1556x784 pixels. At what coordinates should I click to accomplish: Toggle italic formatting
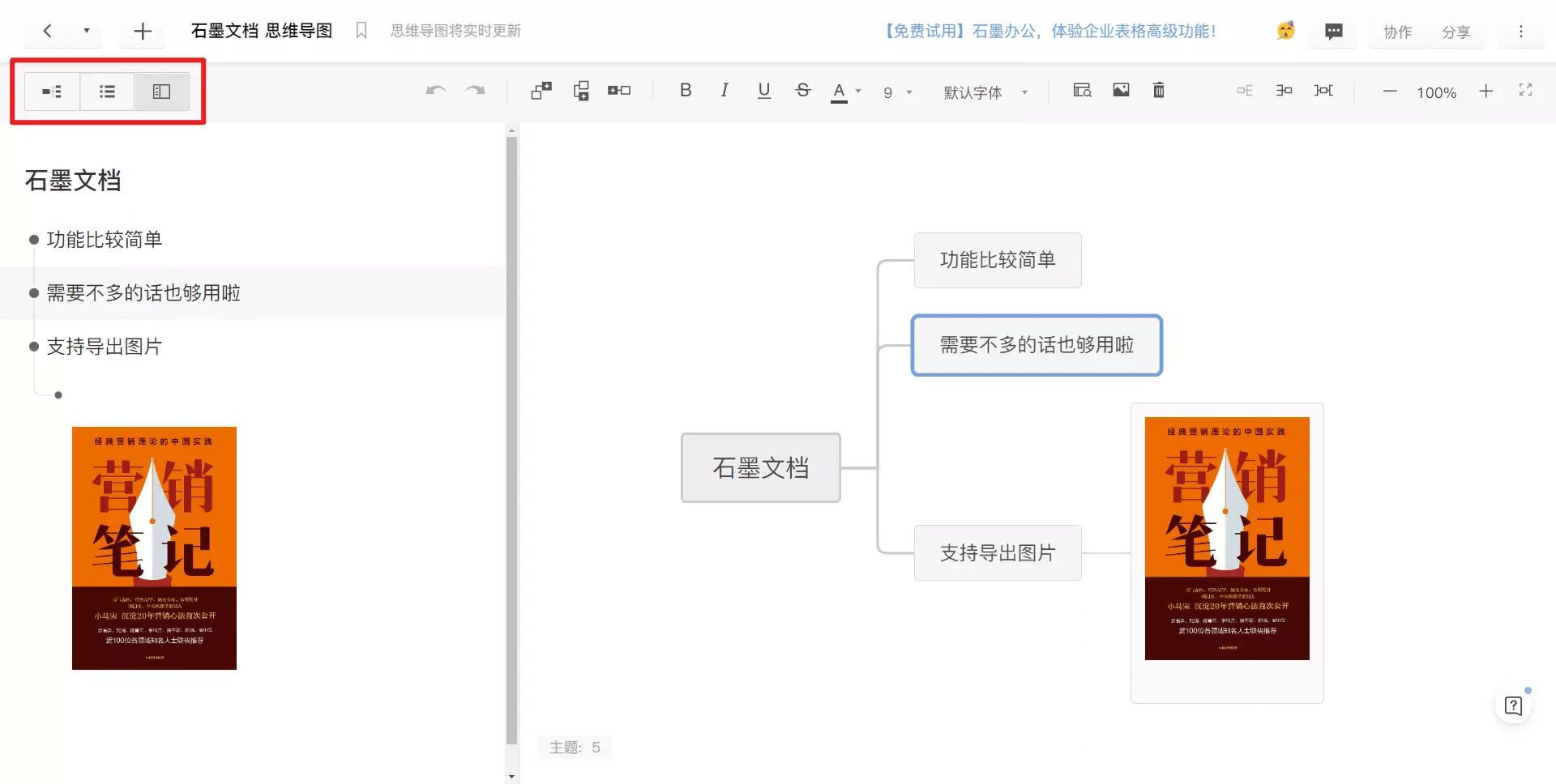coord(724,91)
